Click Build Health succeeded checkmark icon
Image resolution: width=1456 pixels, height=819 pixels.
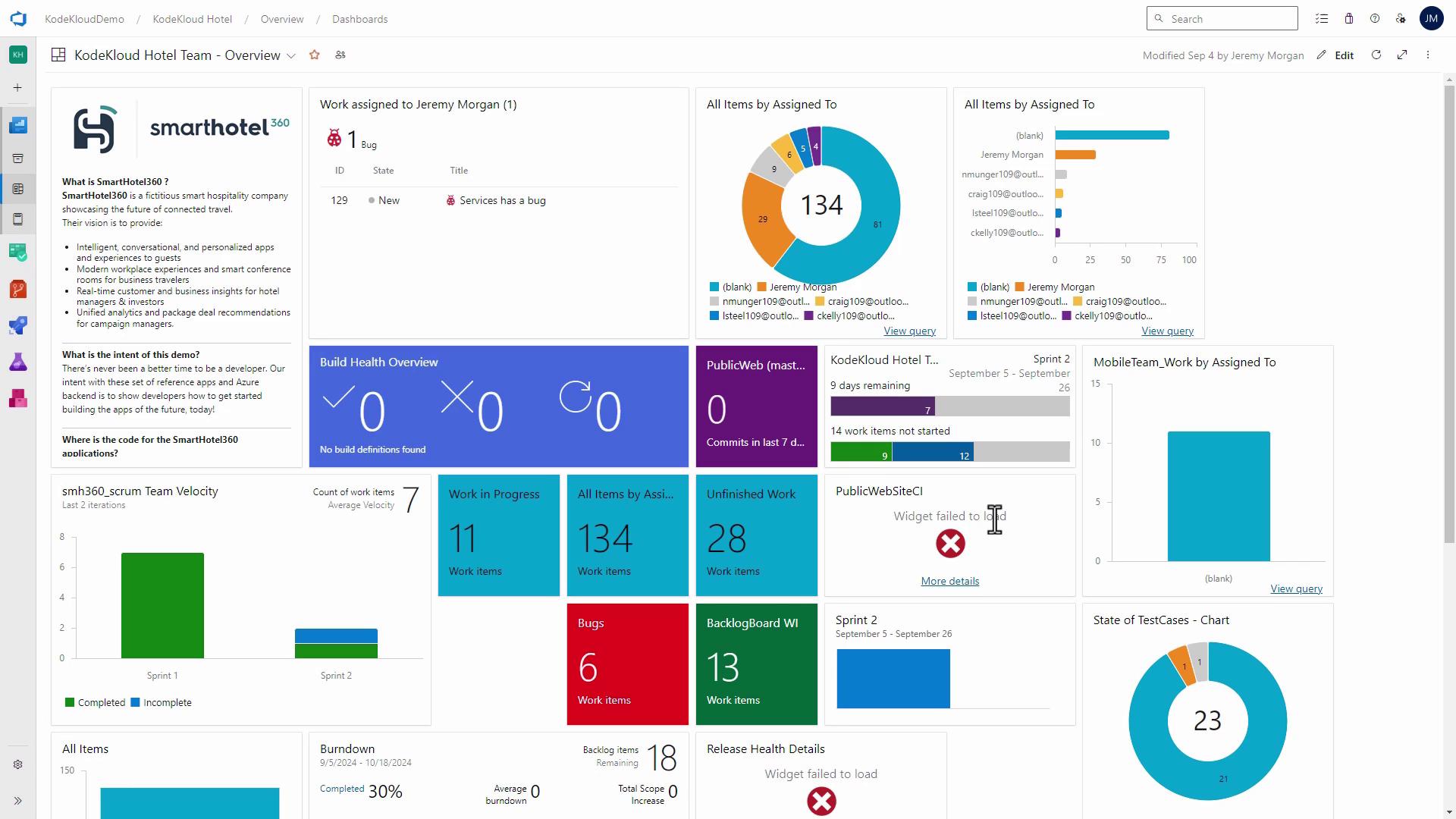pos(338,397)
